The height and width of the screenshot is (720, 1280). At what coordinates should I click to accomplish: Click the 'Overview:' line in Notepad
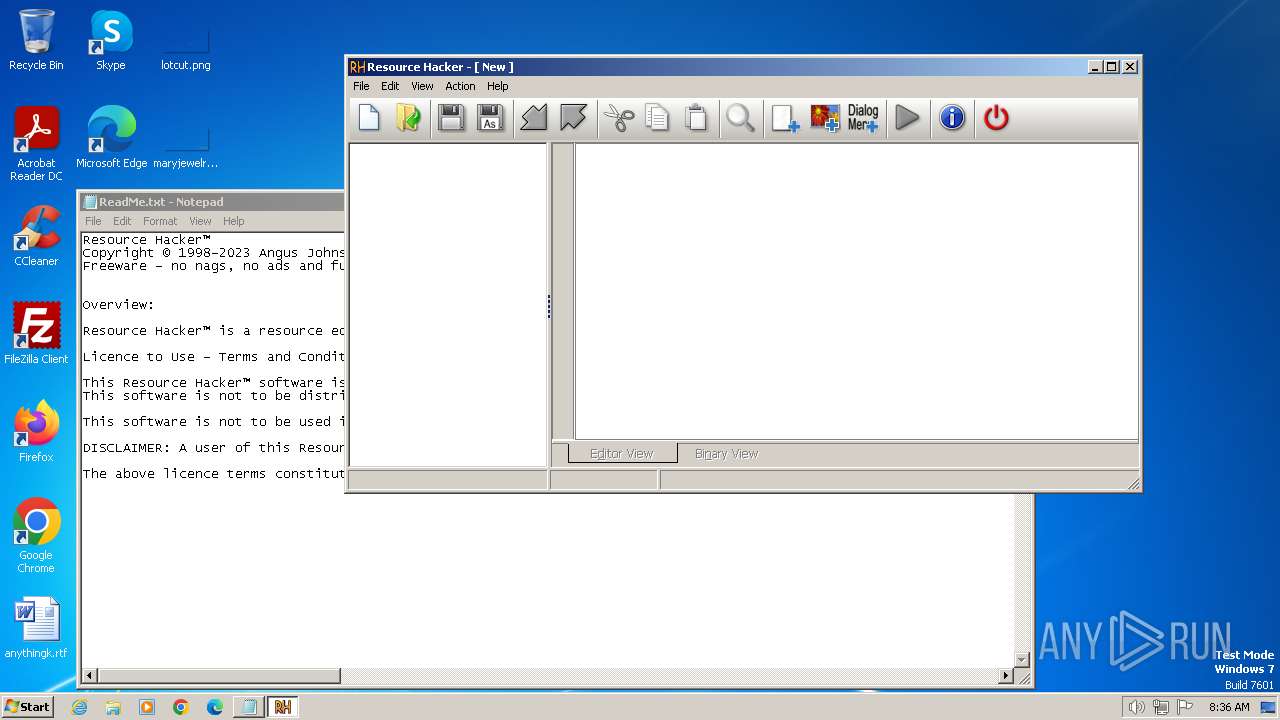click(x=118, y=305)
